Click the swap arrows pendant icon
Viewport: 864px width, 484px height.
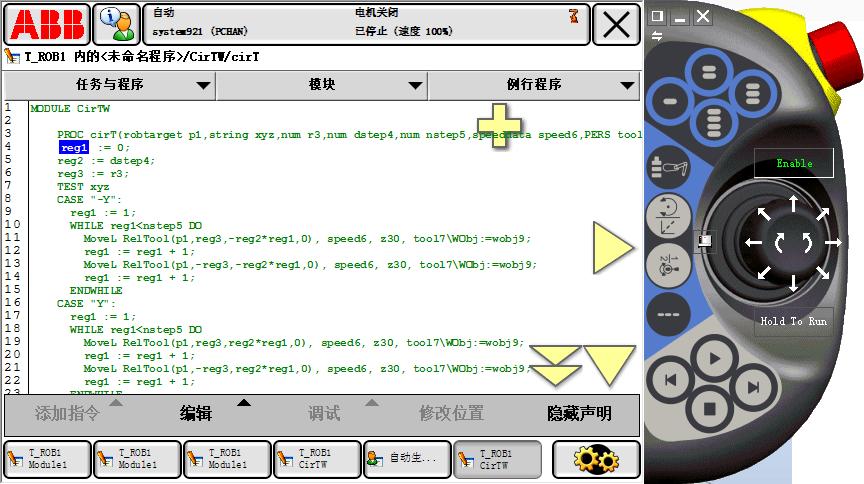[657, 36]
